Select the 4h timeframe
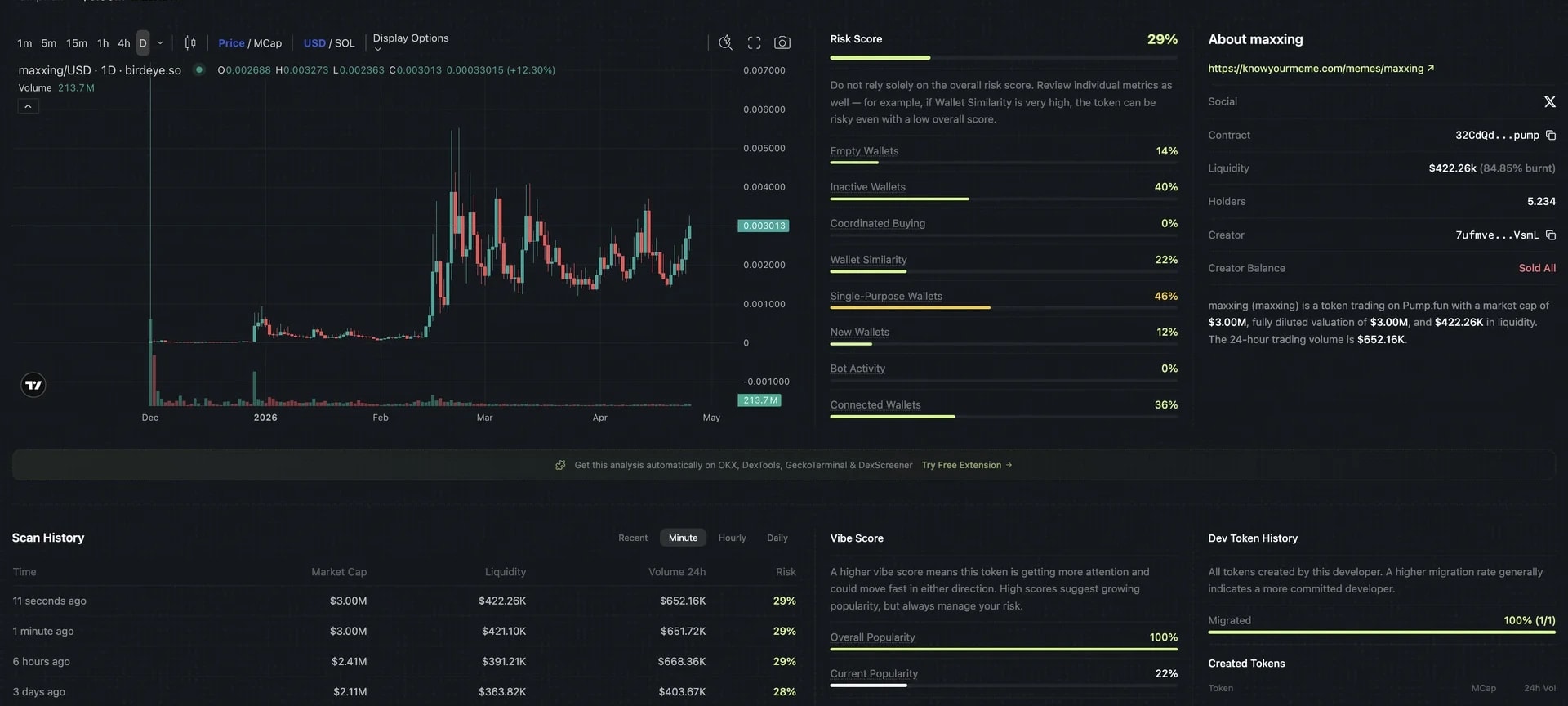1568x706 pixels. pos(123,42)
